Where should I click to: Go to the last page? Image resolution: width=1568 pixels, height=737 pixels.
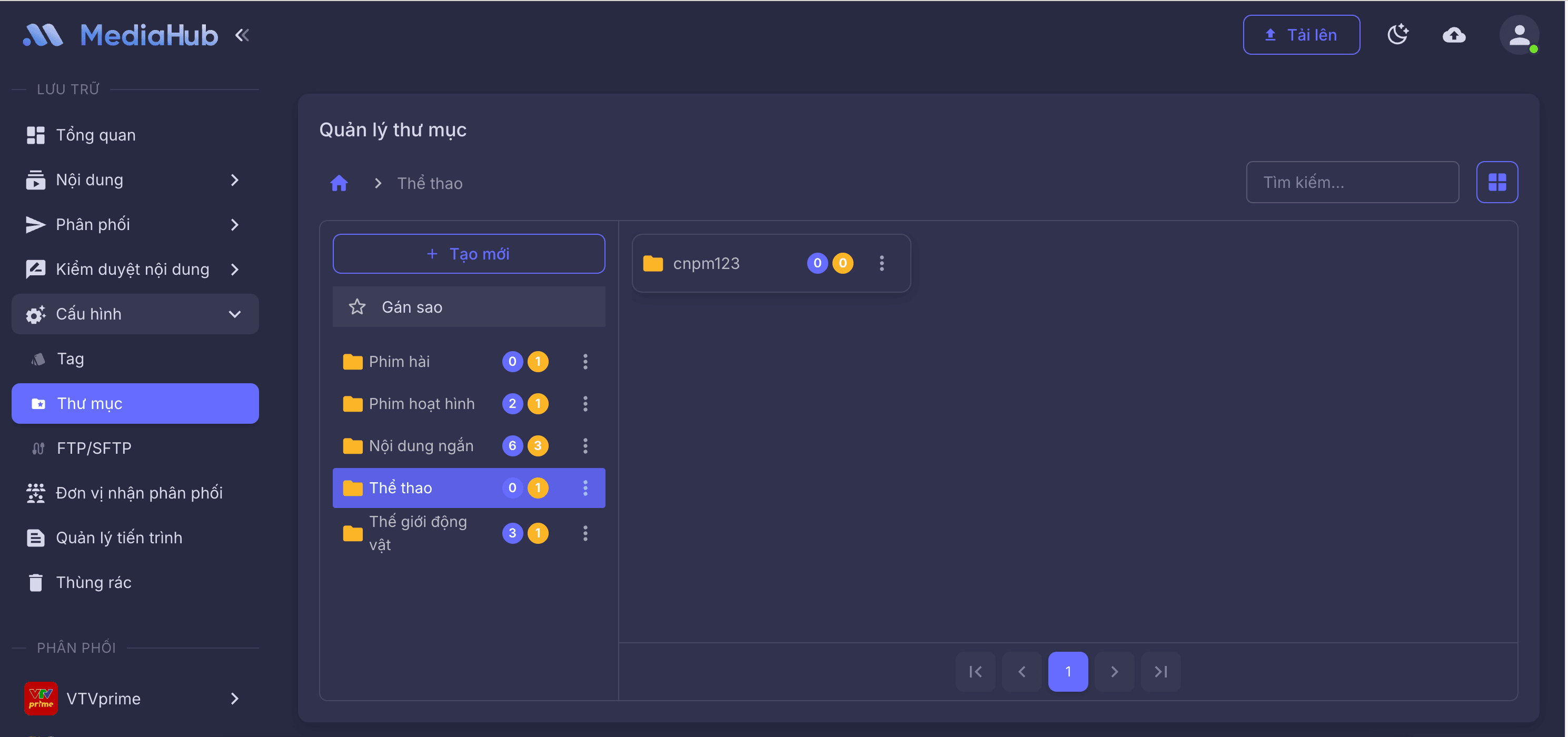click(1160, 671)
